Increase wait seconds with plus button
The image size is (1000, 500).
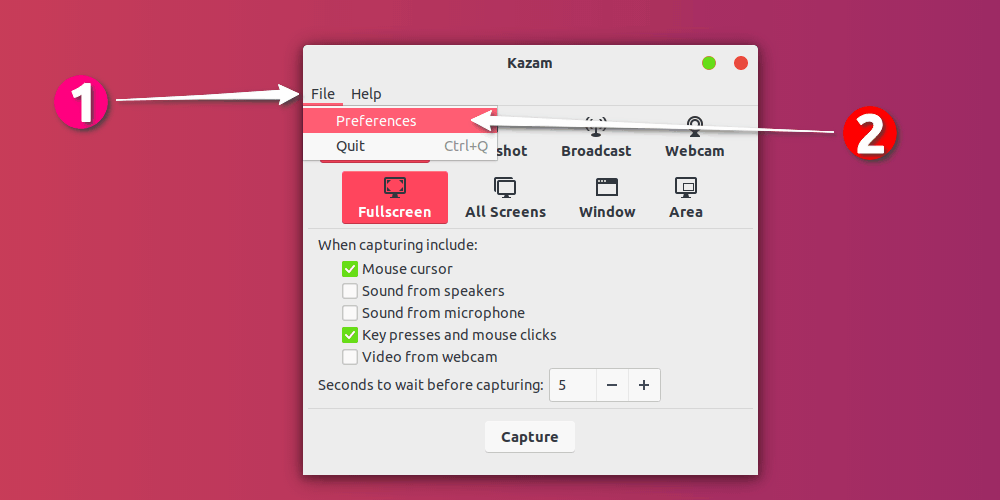[644, 385]
